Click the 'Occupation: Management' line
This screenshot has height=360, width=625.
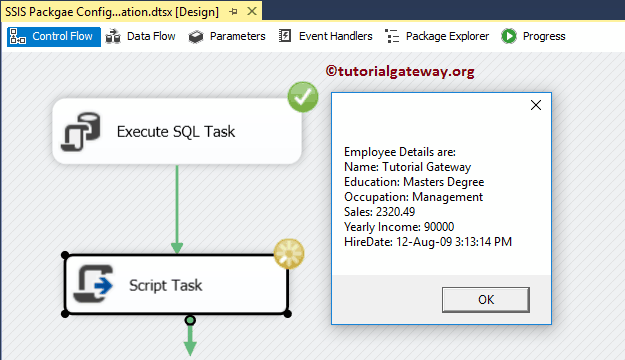(413, 197)
